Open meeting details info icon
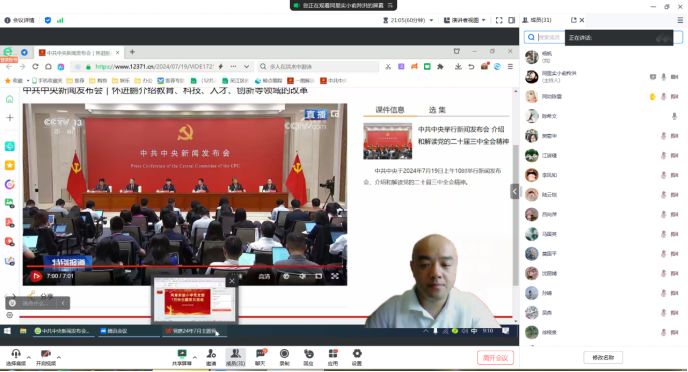This screenshot has width=688, height=372. 7,20
